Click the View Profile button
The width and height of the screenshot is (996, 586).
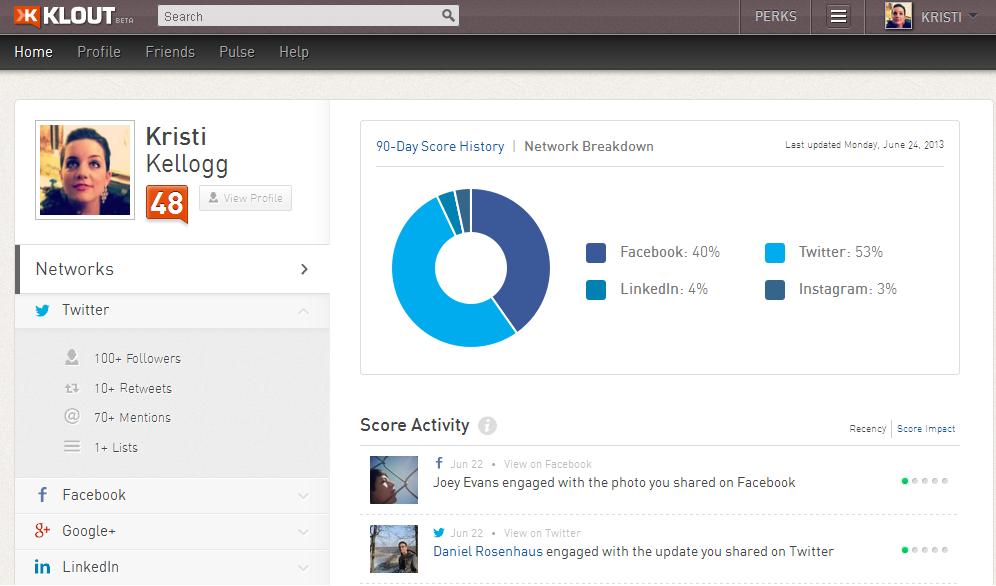click(x=246, y=198)
